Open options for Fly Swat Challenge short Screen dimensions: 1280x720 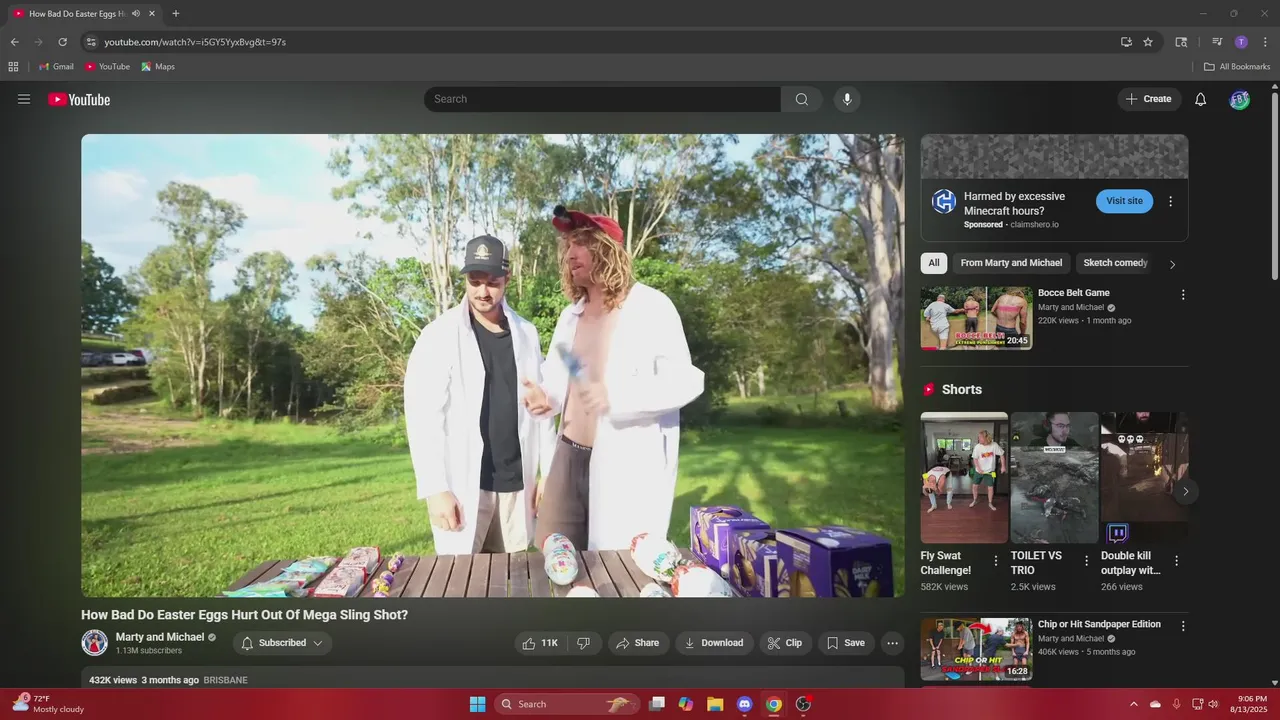pyautogui.click(x=995, y=561)
